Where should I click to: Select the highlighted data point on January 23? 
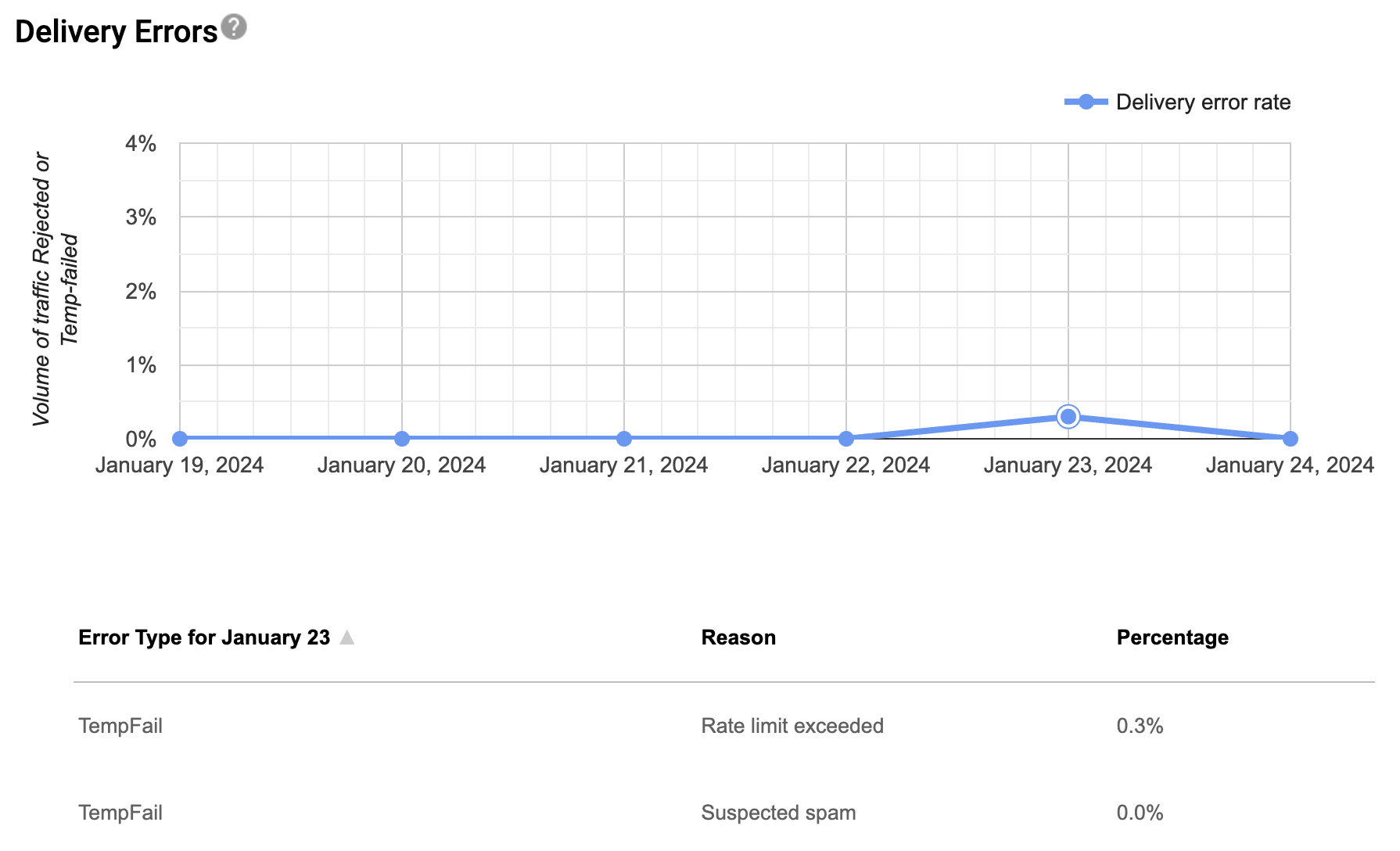(x=1068, y=417)
